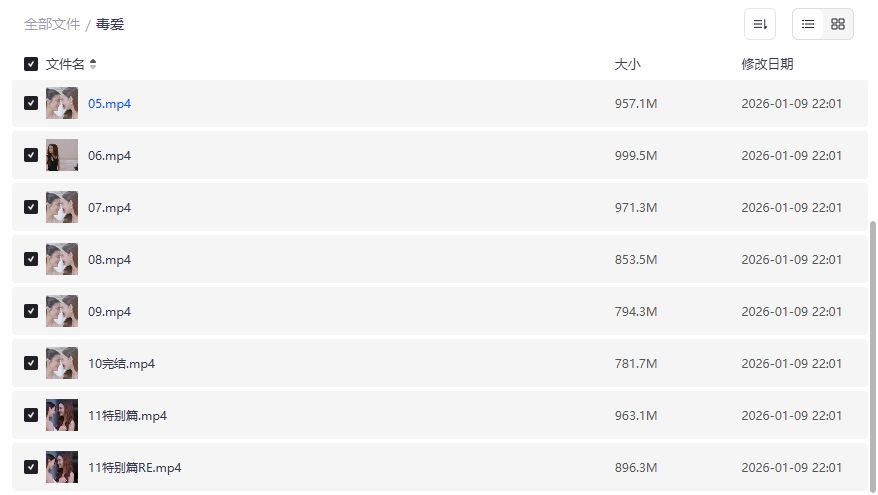
Task: Switch to grid view layout
Action: [838, 24]
